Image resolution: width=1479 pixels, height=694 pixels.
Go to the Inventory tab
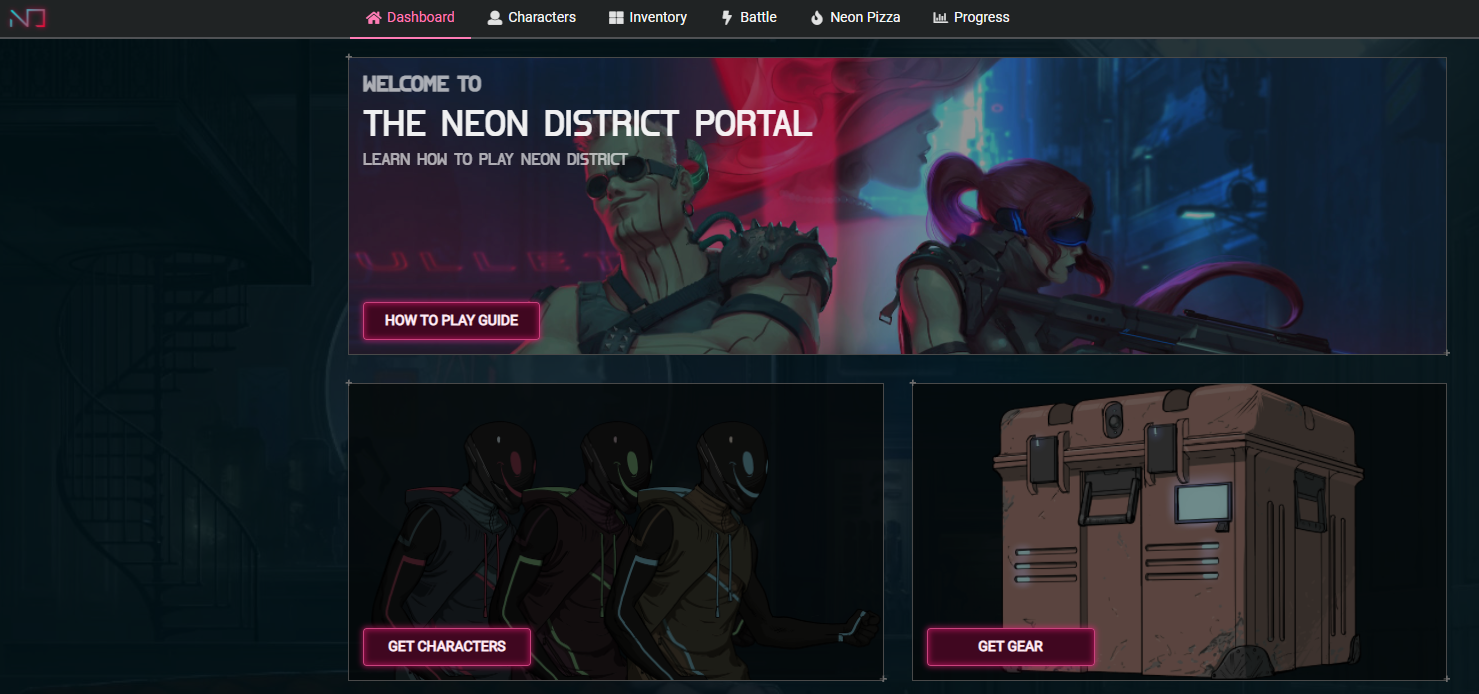(x=648, y=18)
